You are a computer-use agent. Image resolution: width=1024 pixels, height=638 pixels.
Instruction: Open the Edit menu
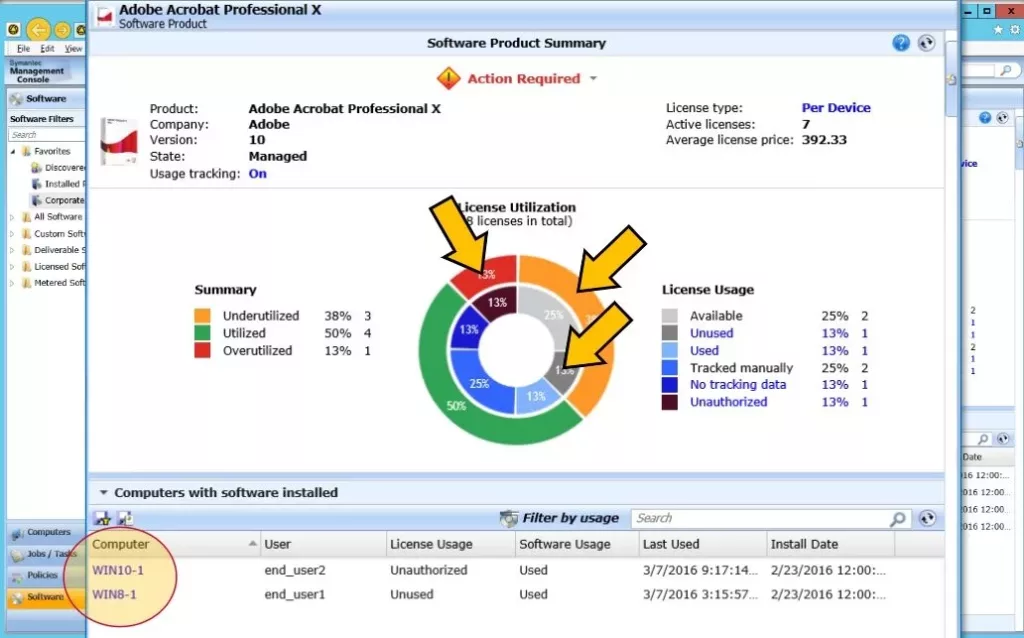[x=47, y=48]
